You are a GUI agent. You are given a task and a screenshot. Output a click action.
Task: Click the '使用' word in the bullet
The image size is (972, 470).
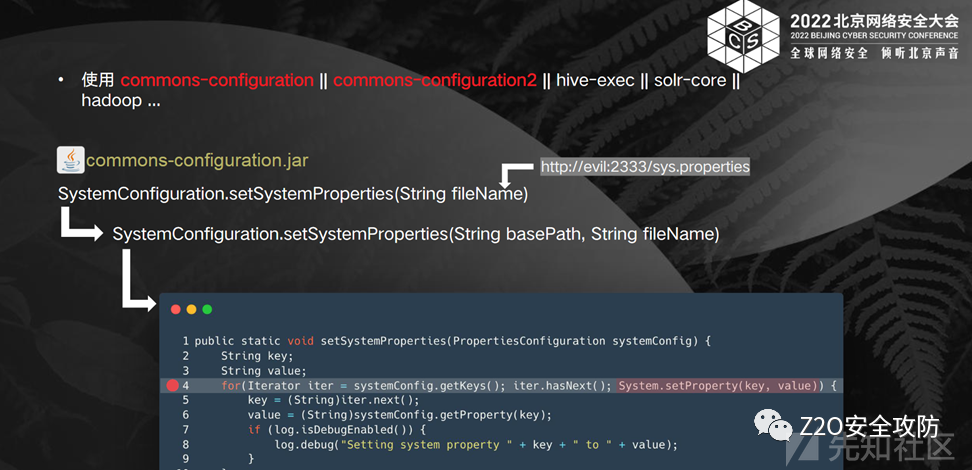pyautogui.click(x=98, y=80)
